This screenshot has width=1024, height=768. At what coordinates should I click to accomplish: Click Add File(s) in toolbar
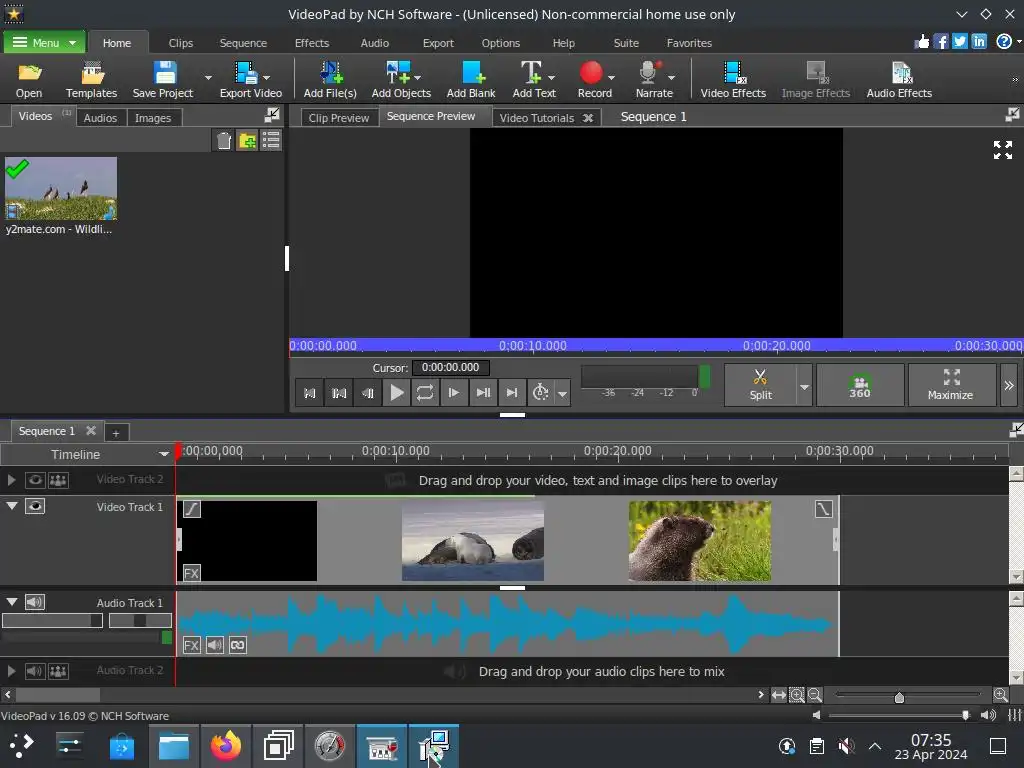[x=330, y=80]
